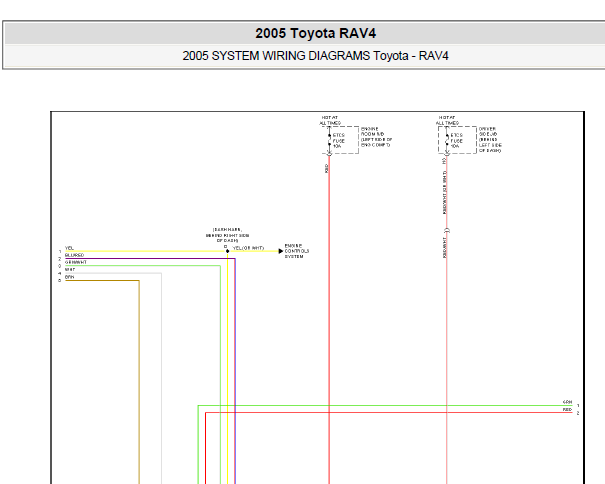
Task: Click the connector symbol on the RED/WHT wire
Action: [447, 231]
